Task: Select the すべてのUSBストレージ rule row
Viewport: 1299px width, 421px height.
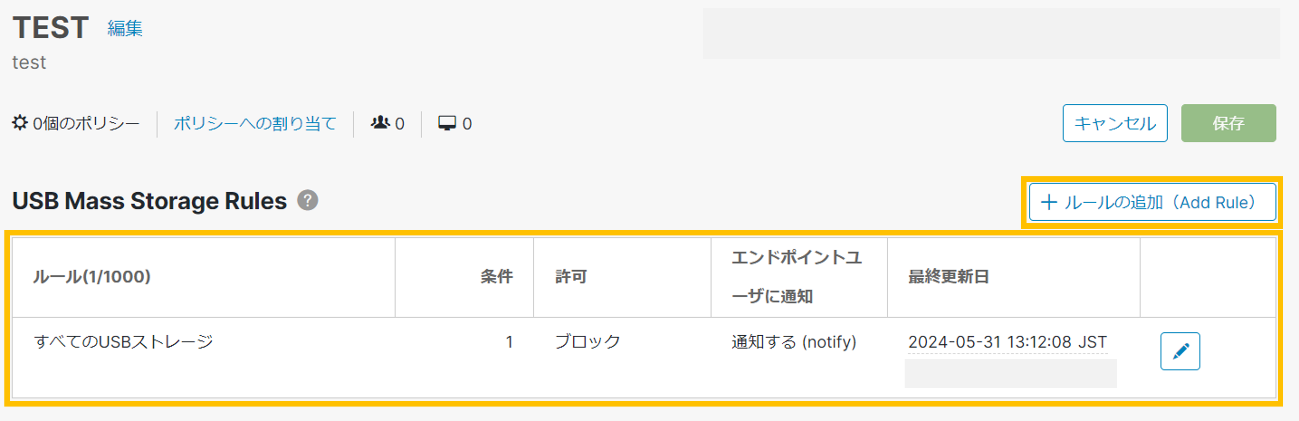Action: [644, 357]
